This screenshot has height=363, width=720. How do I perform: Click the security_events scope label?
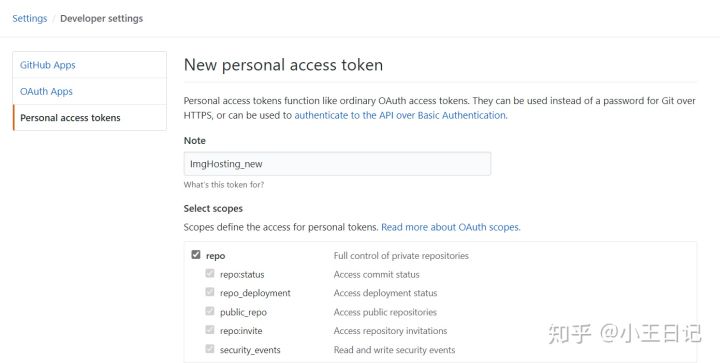[x=250, y=350]
